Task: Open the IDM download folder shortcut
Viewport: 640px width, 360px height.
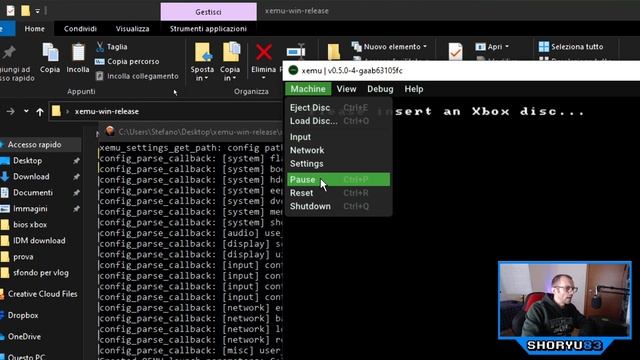Action: (x=39, y=241)
